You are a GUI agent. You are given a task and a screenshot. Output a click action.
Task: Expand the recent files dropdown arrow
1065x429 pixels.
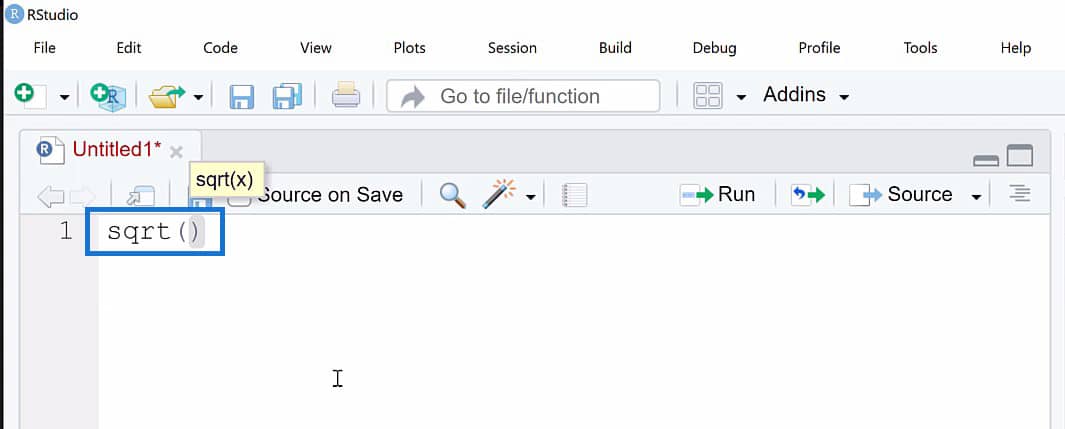coord(198,98)
